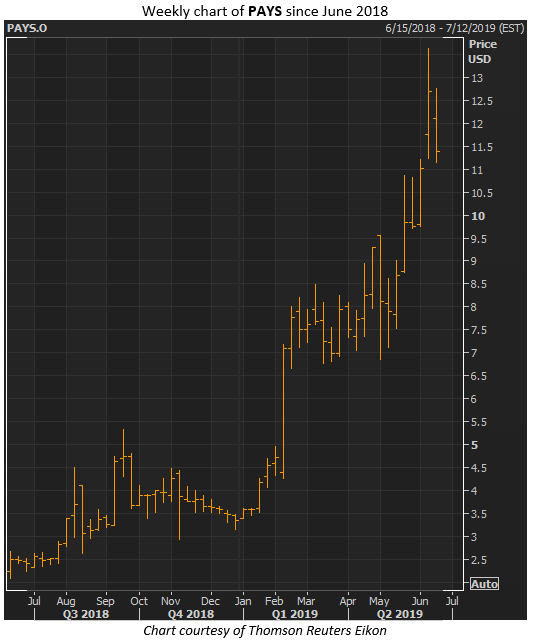
Task: Click the tallest price bar above 13
Action: (x=428, y=103)
